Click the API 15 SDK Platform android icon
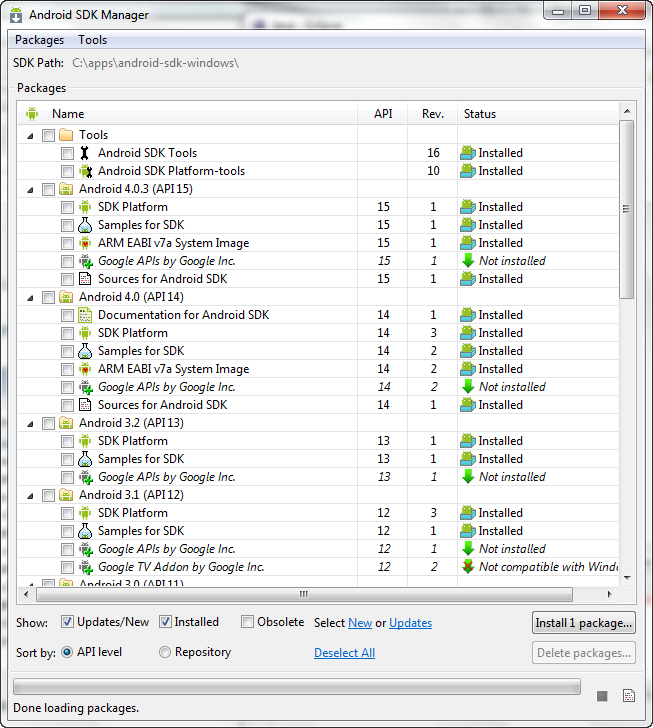Viewport: 653px width, 728px height. (x=85, y=207)
